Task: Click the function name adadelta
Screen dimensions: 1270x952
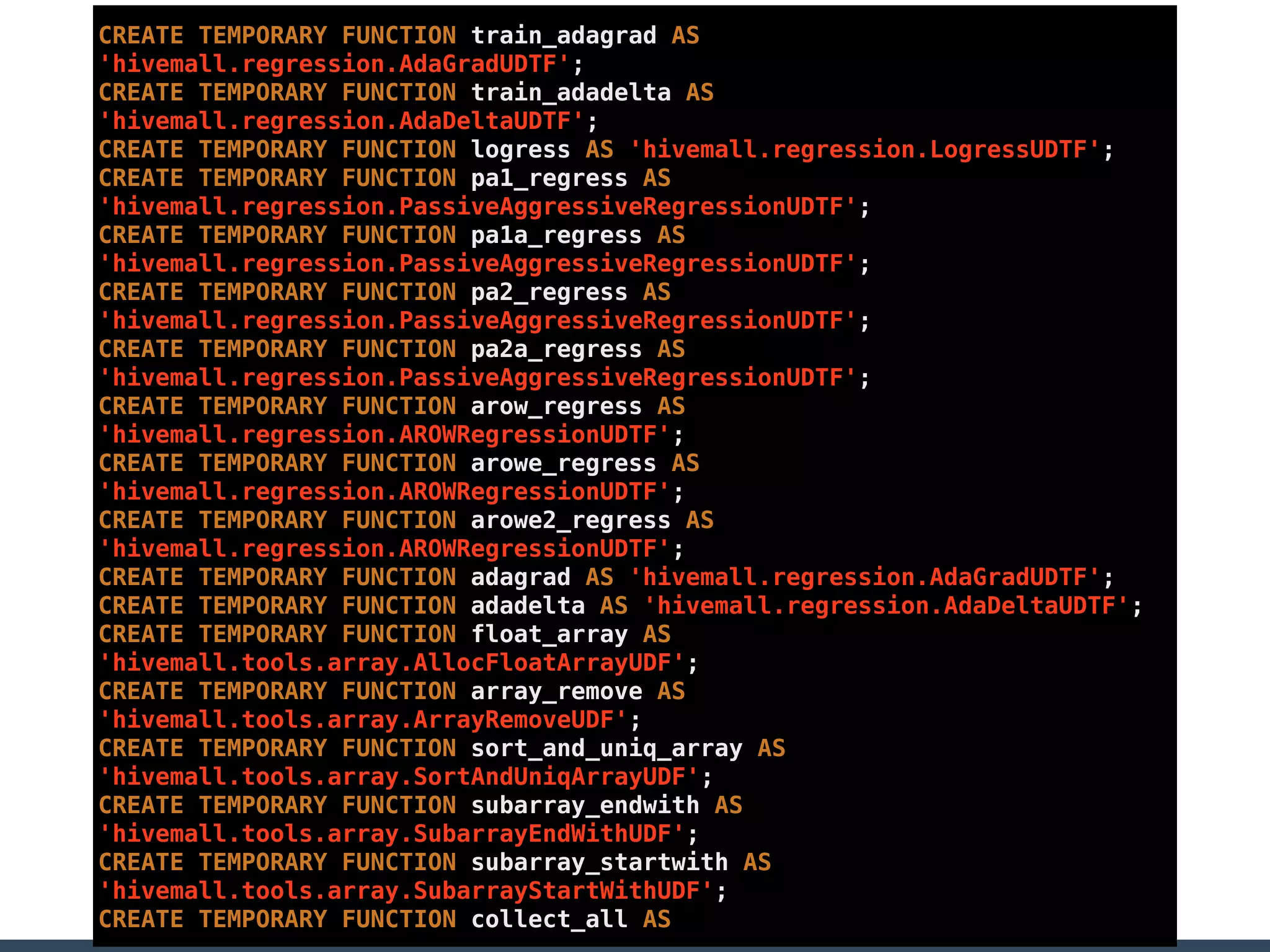Action: click(x=528, y=606)
